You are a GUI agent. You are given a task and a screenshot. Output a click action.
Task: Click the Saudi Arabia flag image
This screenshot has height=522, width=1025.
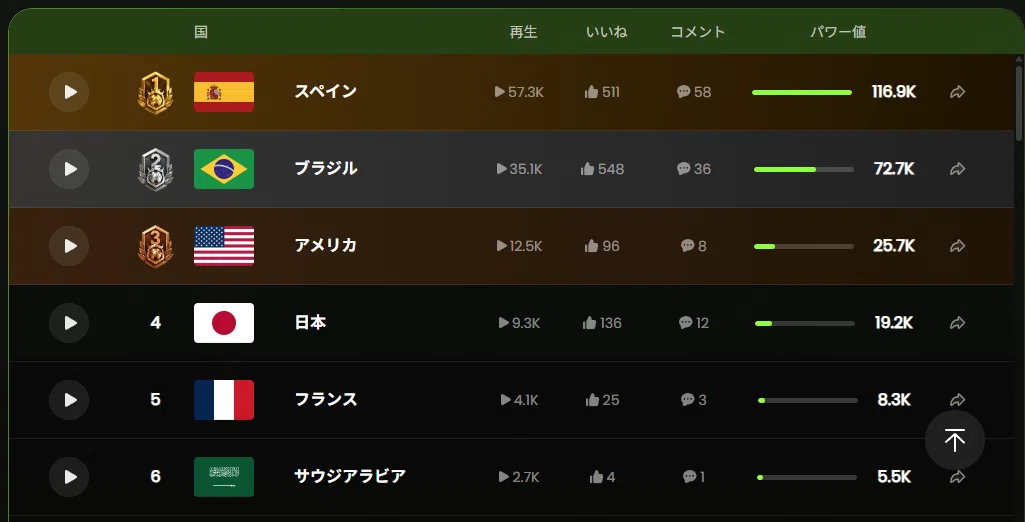click(x=224, y=477)
